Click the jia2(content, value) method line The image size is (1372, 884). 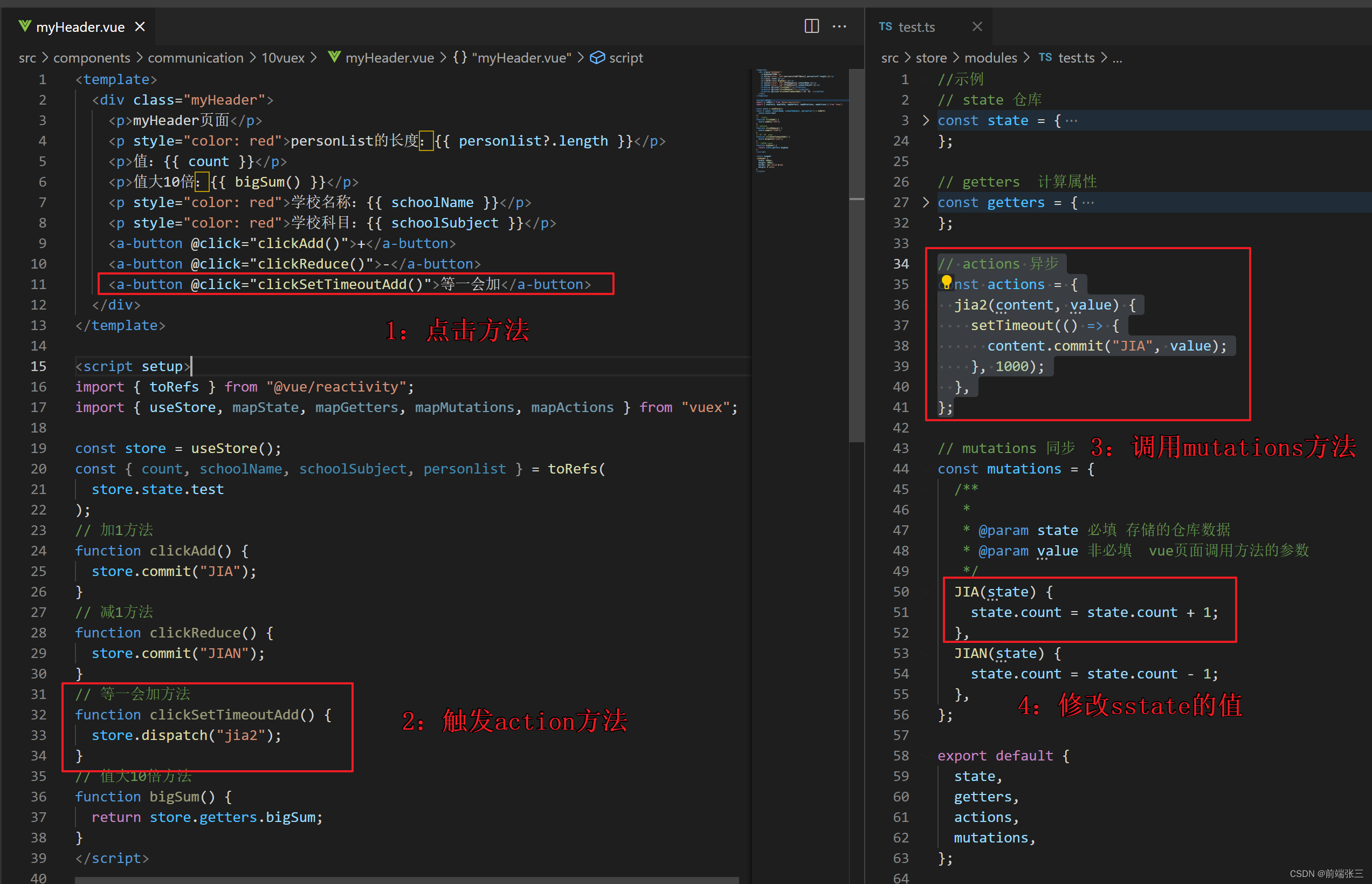pos(1044,305)
